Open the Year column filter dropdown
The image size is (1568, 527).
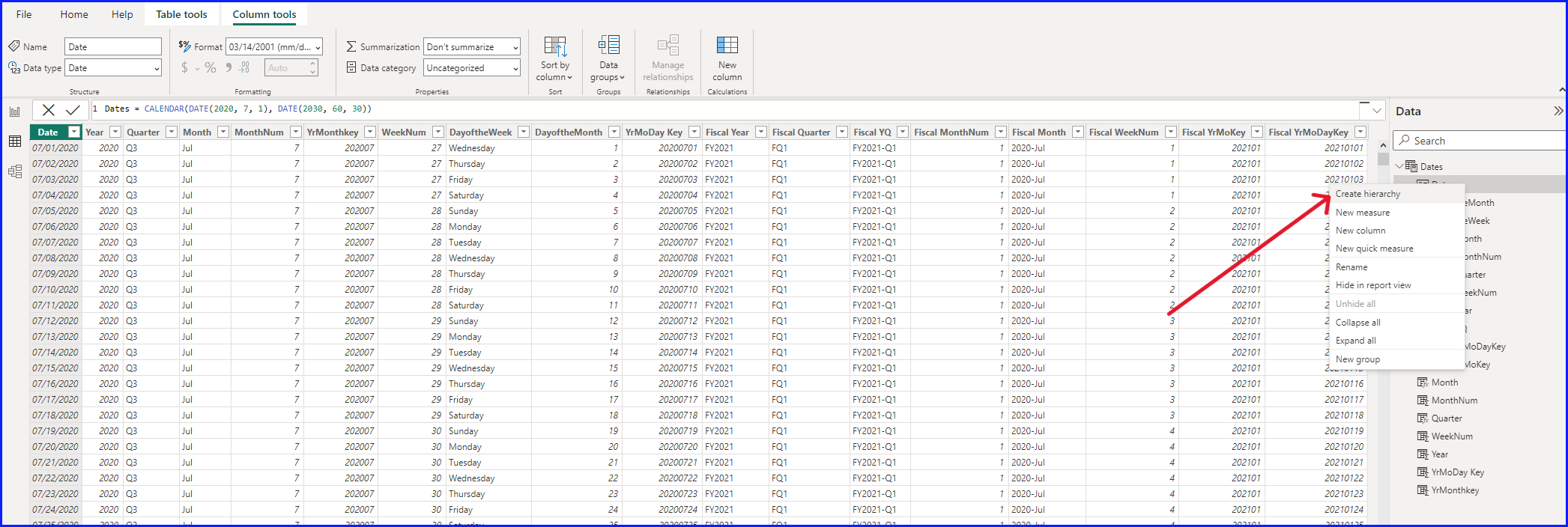click(115, 132)
